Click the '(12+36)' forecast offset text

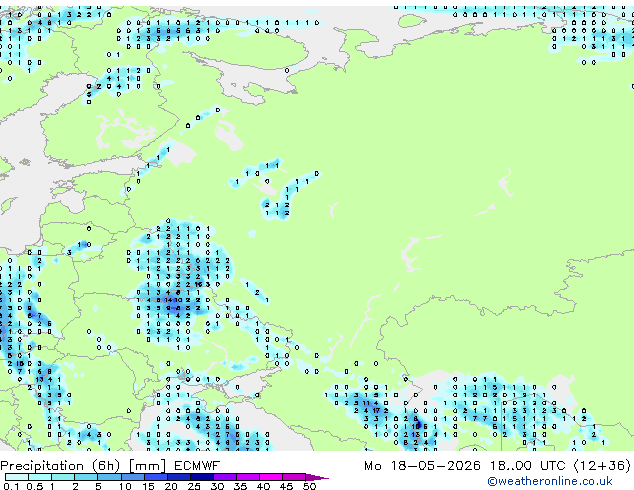tap(602, 466)
